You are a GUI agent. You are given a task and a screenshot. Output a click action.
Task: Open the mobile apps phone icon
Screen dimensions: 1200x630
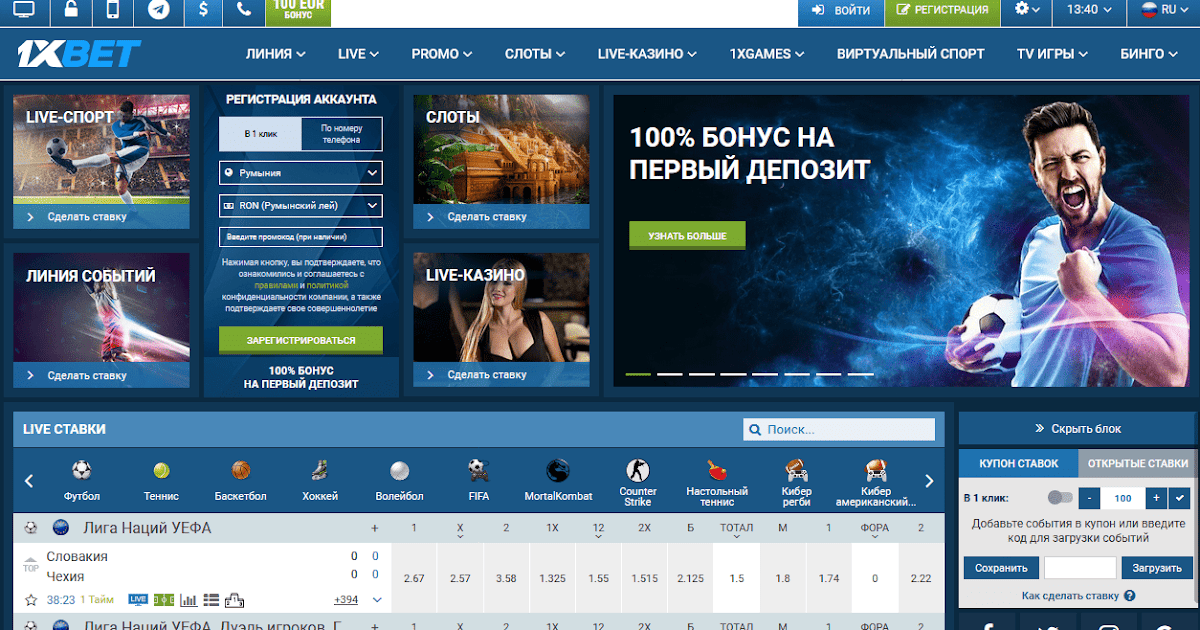pyautogui.click(x=113, y=11)
